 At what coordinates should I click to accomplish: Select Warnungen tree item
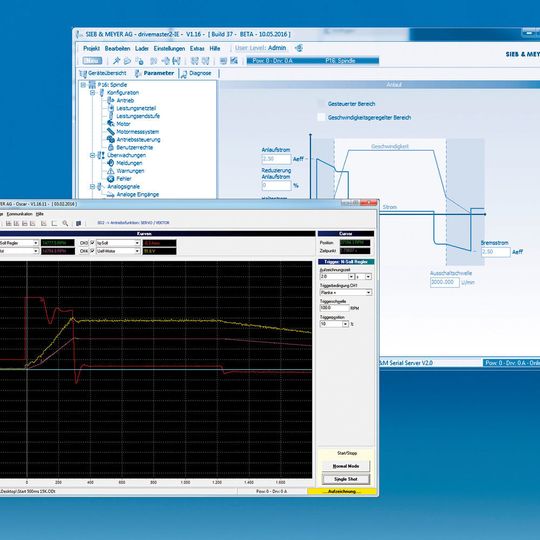coord(130,171)
